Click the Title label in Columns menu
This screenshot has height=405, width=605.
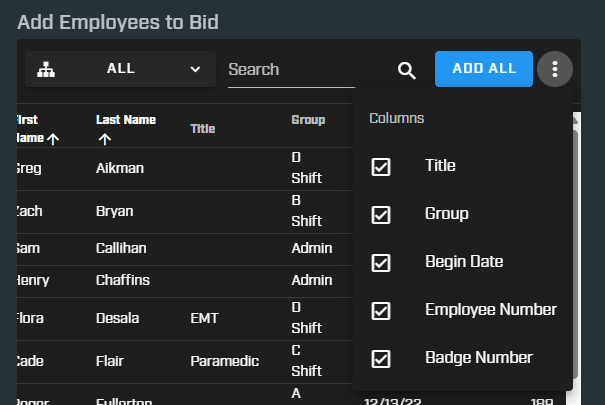[x=440, y=166]
